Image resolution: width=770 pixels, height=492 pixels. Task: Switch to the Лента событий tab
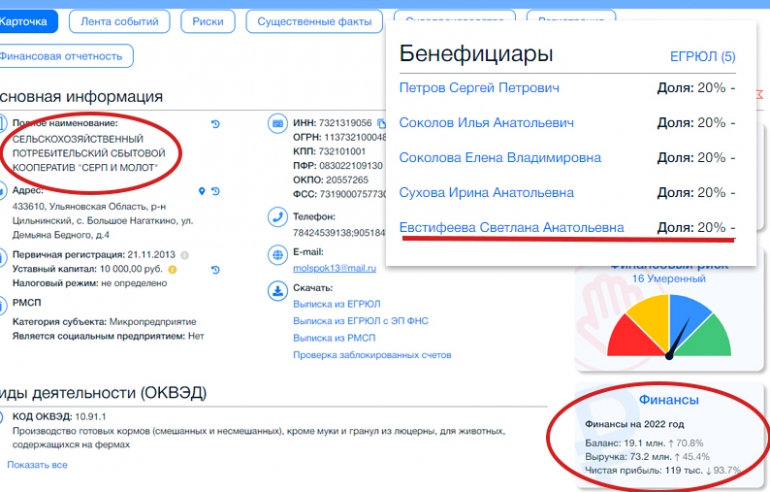[x=120, y=21]
